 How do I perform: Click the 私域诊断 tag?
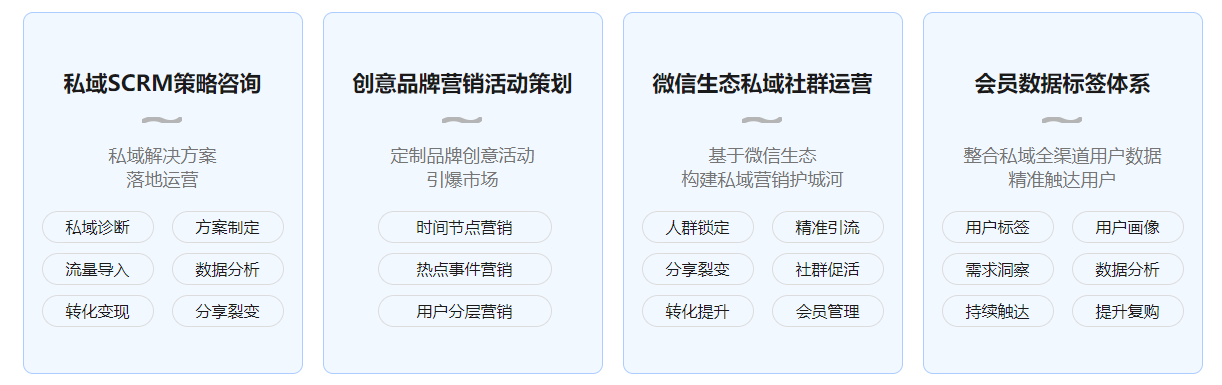coord(98,227)
